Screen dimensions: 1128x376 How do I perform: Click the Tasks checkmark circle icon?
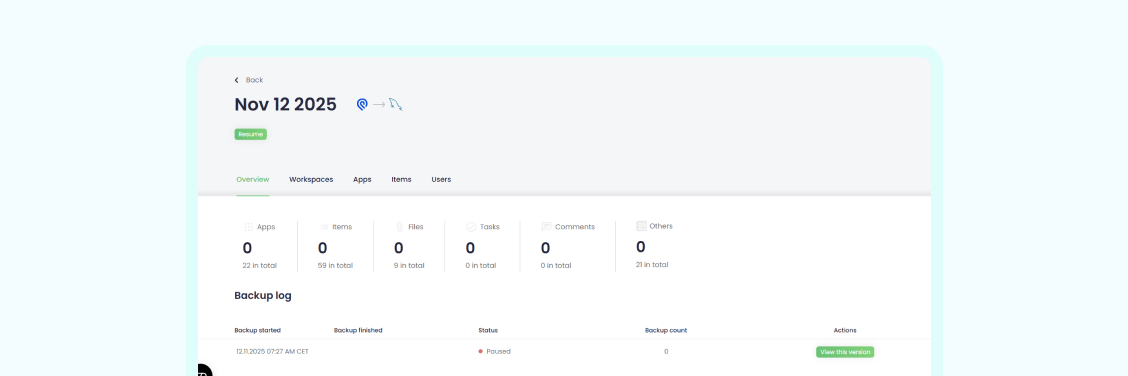[471, 226]
